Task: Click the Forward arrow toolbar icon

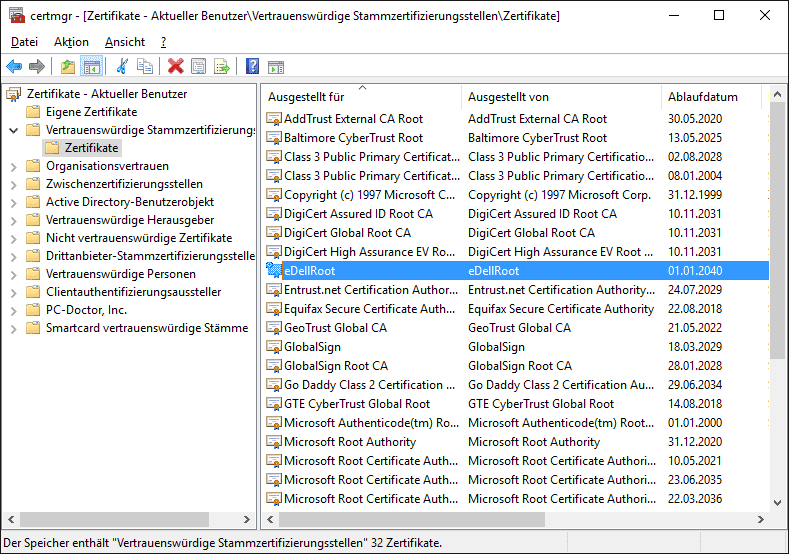Action: pyautogui.click(x=37, y=66)
